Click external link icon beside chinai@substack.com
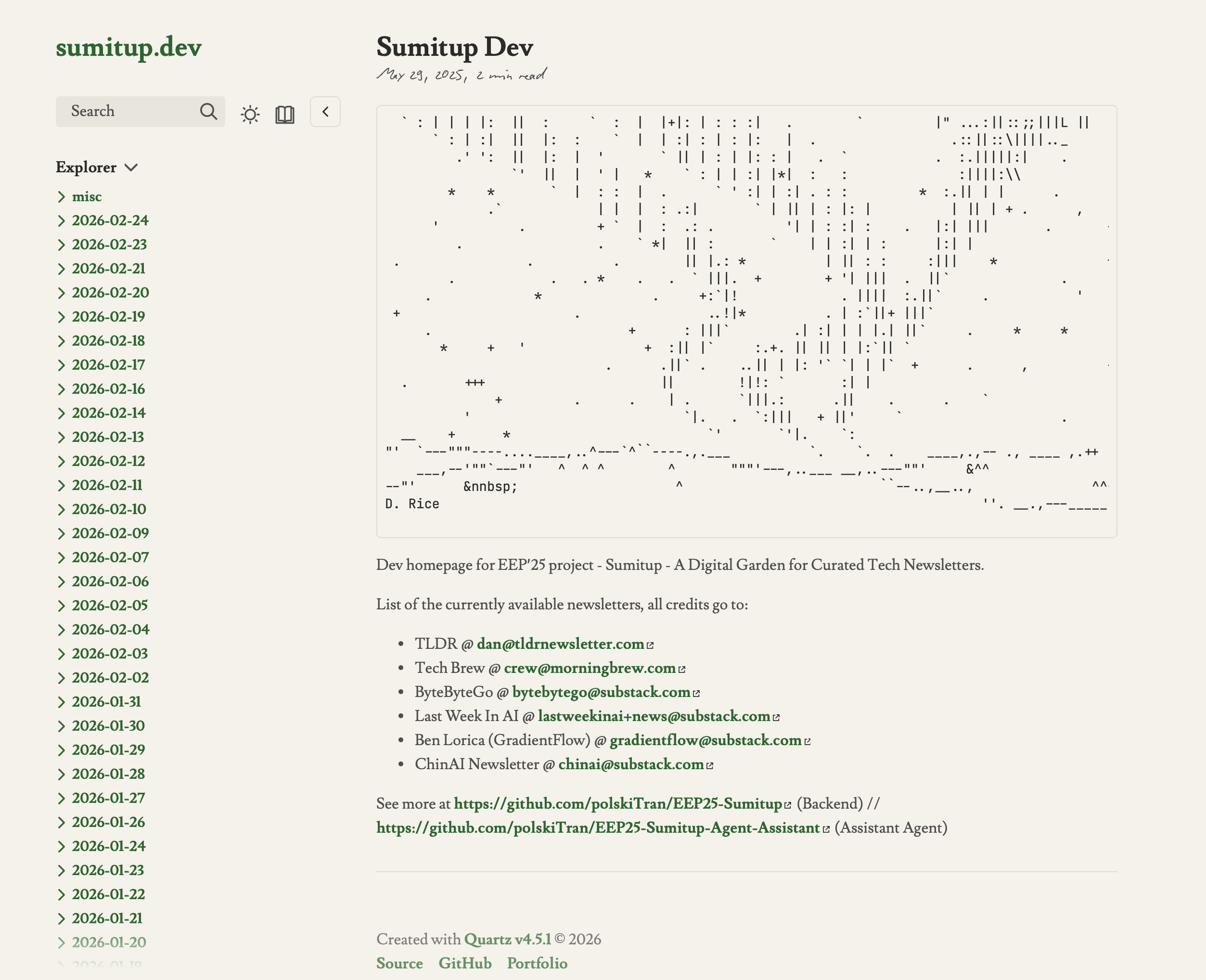Viewport: 1206px width, 980px height. coord(709,764)
